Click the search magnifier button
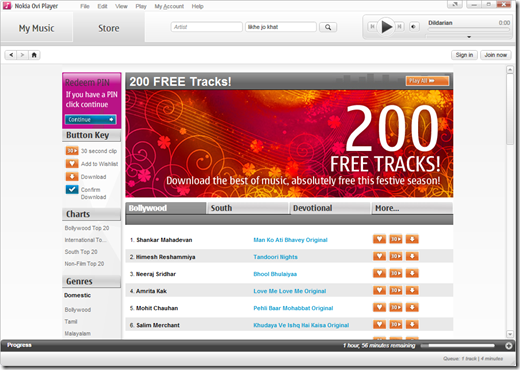The height and width of the screenshot is (370, 520). 328,27
